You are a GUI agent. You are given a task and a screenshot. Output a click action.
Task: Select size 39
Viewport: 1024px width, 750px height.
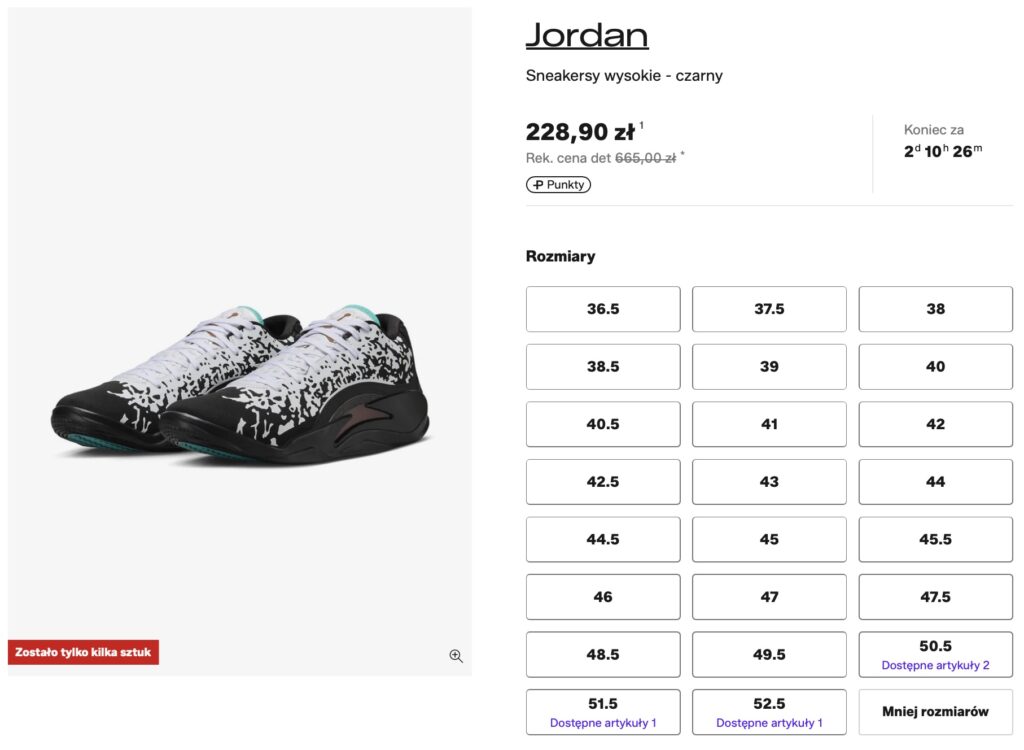coord(769,367)
